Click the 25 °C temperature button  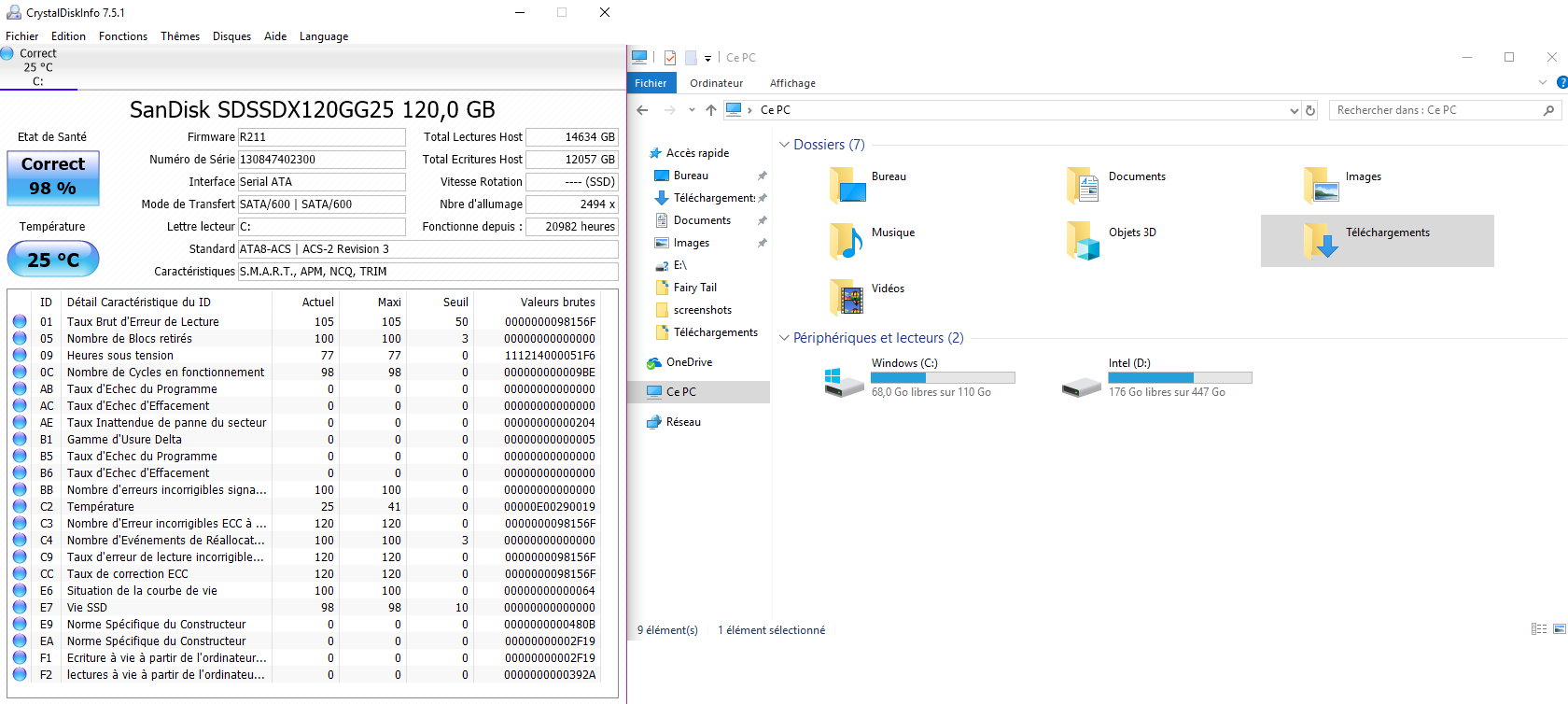coord(53,260)
